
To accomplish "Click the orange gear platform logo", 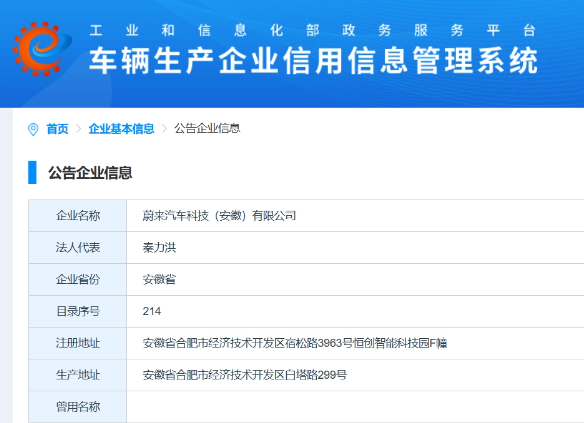I will click(x=42, y=48).
